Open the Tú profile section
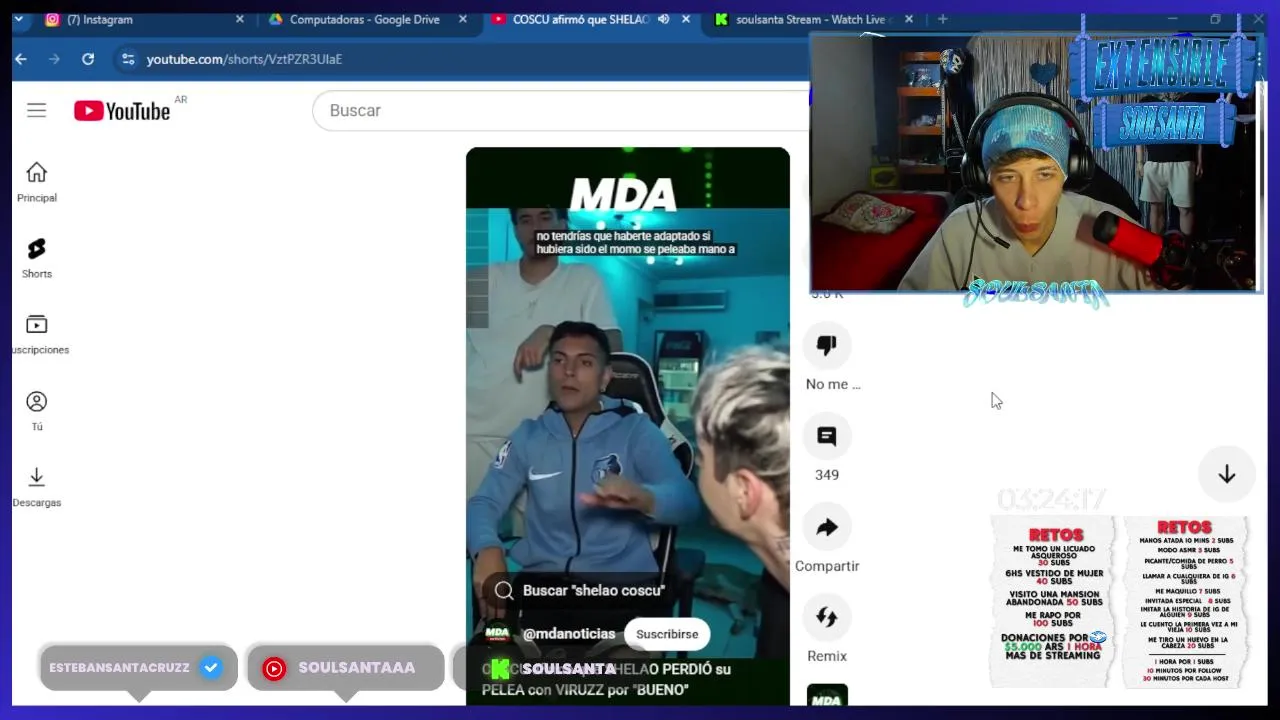 click(x=36, y=411)
